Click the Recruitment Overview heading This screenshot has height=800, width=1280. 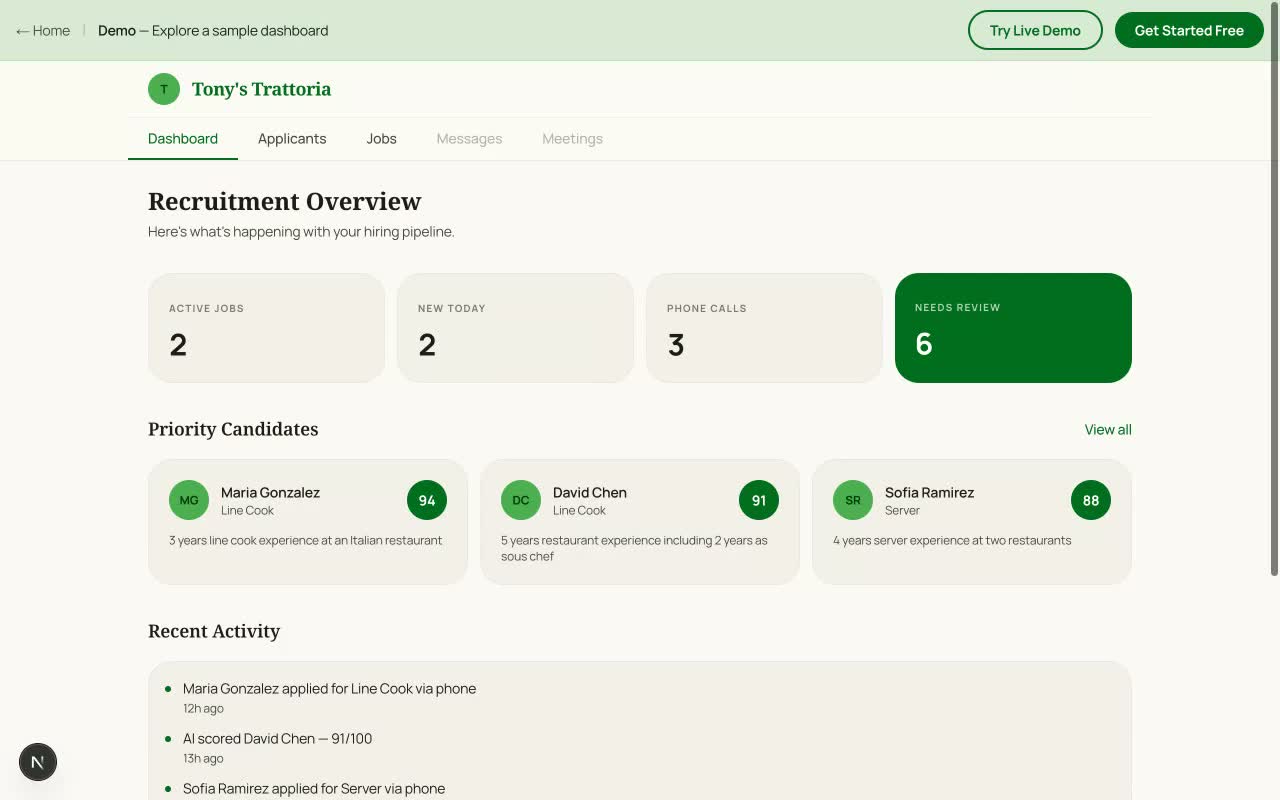pos(284,201)
